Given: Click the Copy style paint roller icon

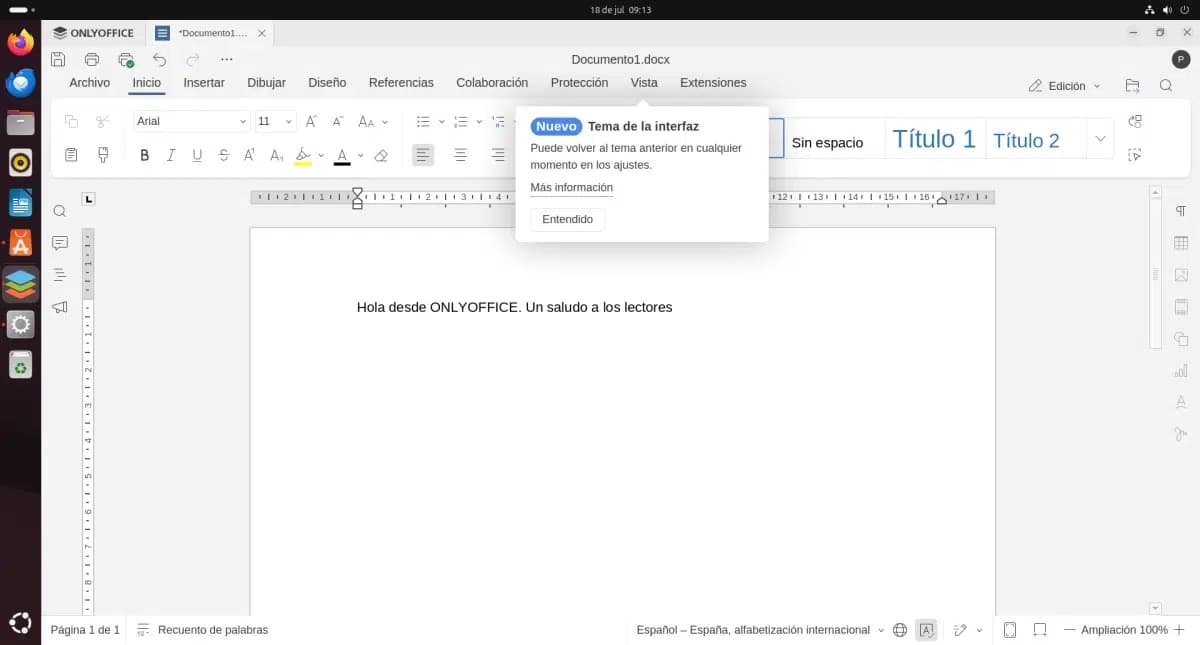Looking at the screenshot, I should coord(102,155).
